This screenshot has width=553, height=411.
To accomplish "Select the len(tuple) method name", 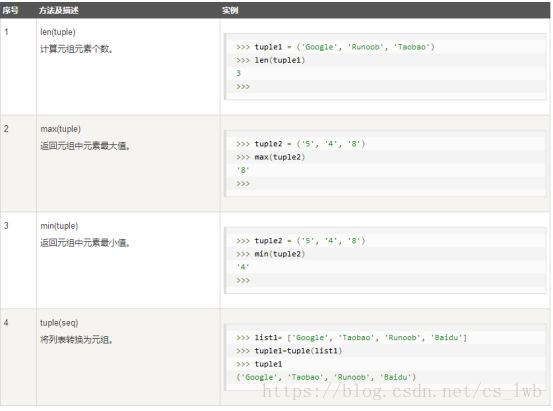I will click(58, 32).
